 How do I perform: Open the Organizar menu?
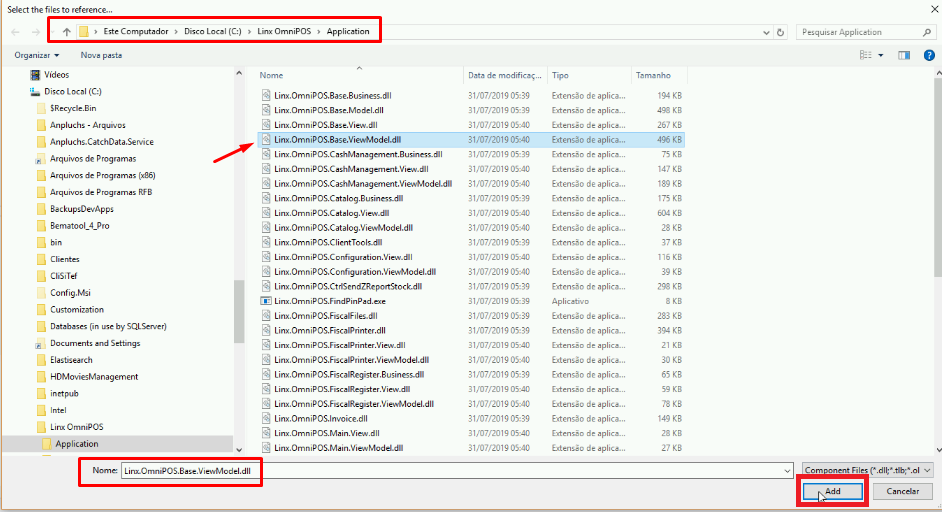click(x=37, y=55)
